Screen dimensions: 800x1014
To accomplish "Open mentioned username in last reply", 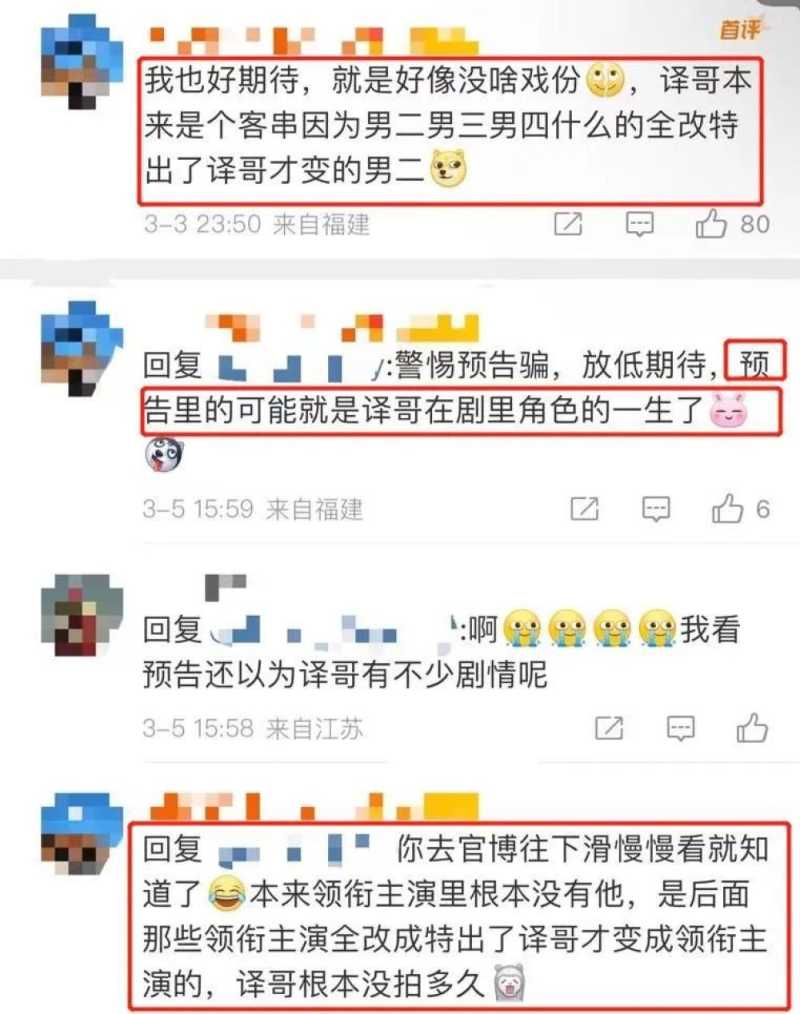I will coord(294,850).
